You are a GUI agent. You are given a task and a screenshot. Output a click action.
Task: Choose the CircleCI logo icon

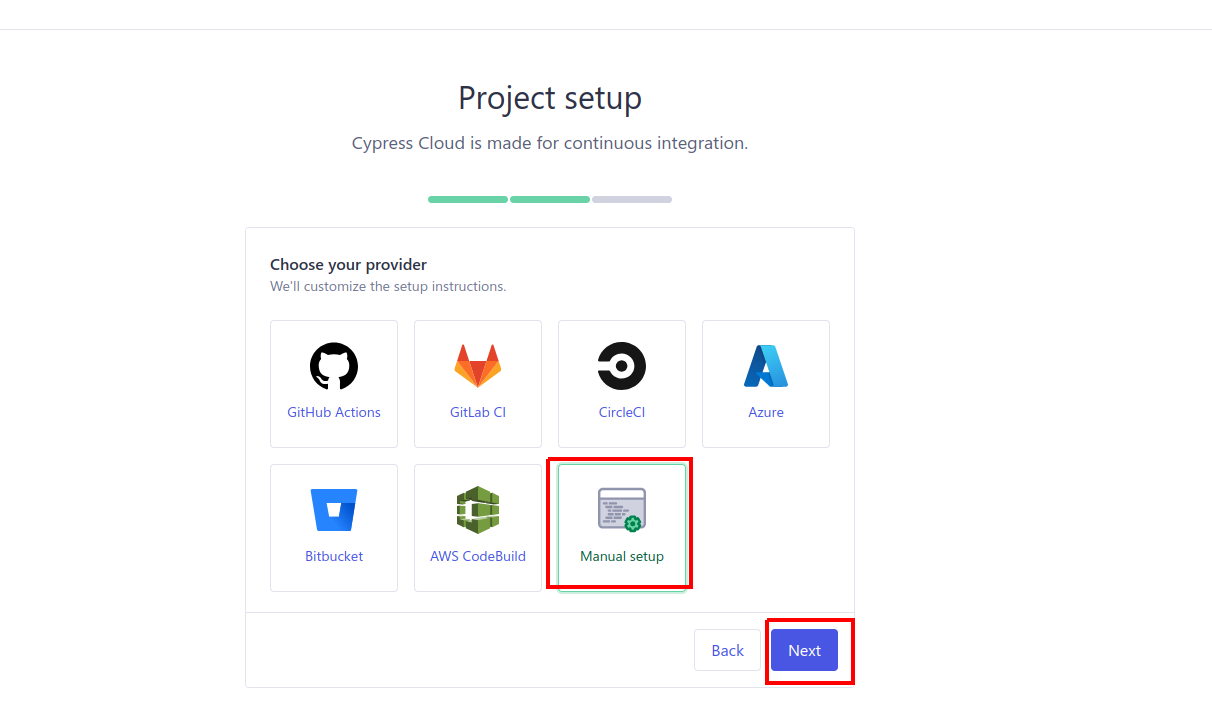click(x=622, y=366)
